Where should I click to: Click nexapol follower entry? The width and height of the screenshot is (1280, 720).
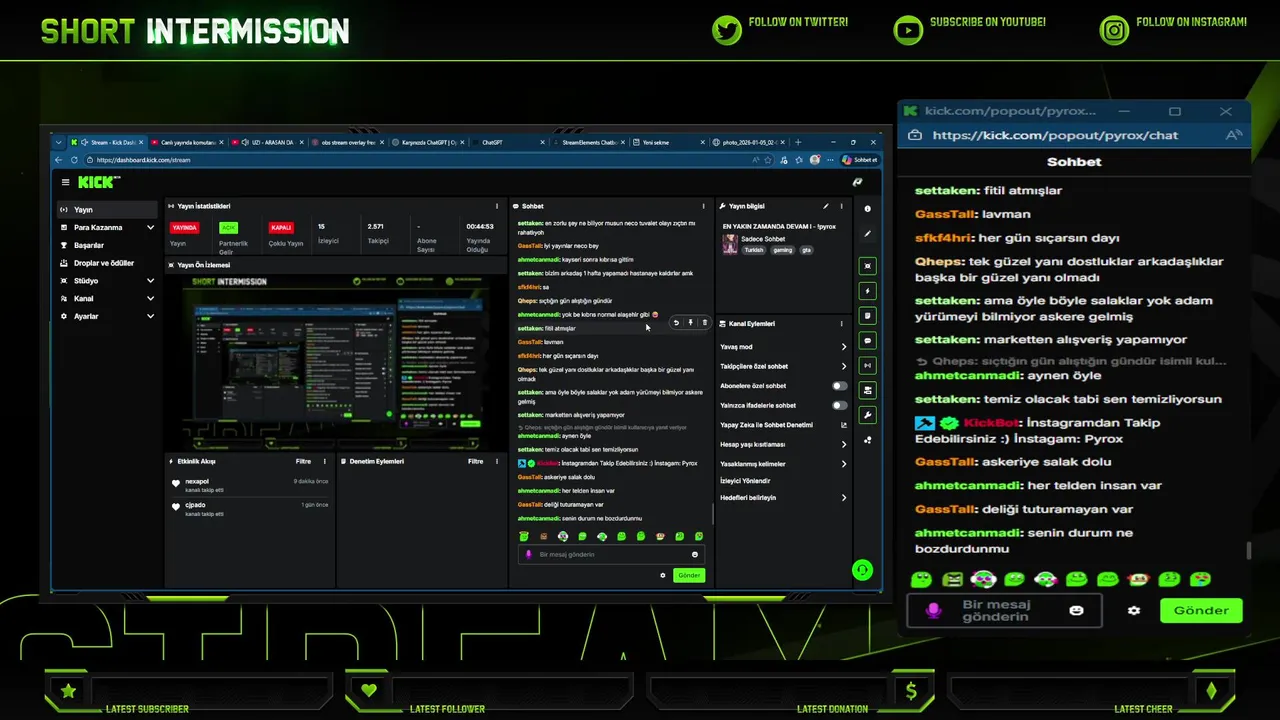click(250, 484)
